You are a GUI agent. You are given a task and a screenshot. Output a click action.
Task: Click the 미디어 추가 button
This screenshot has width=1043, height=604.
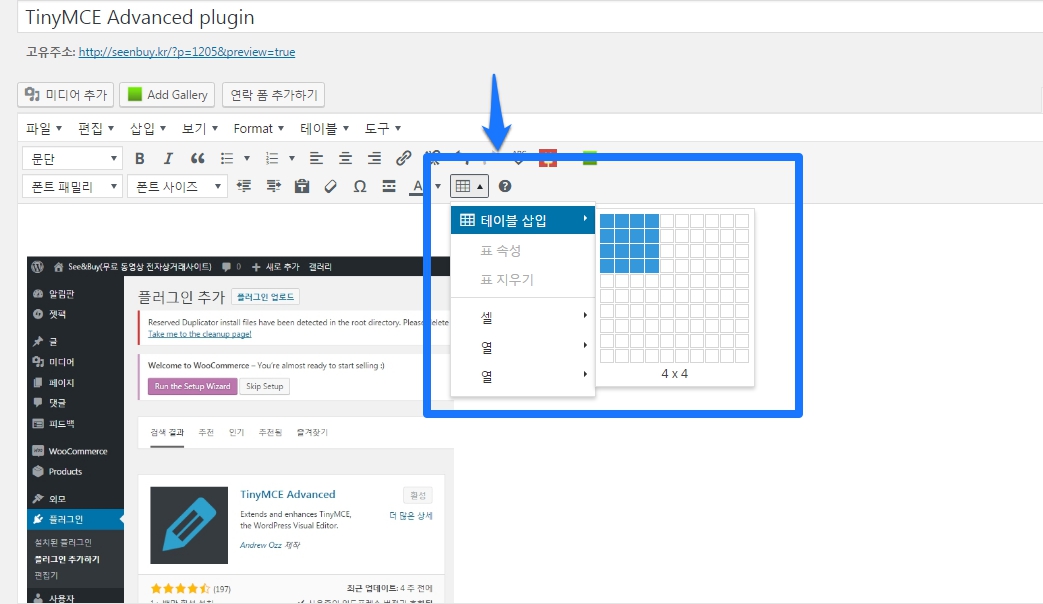pos(65,94)
